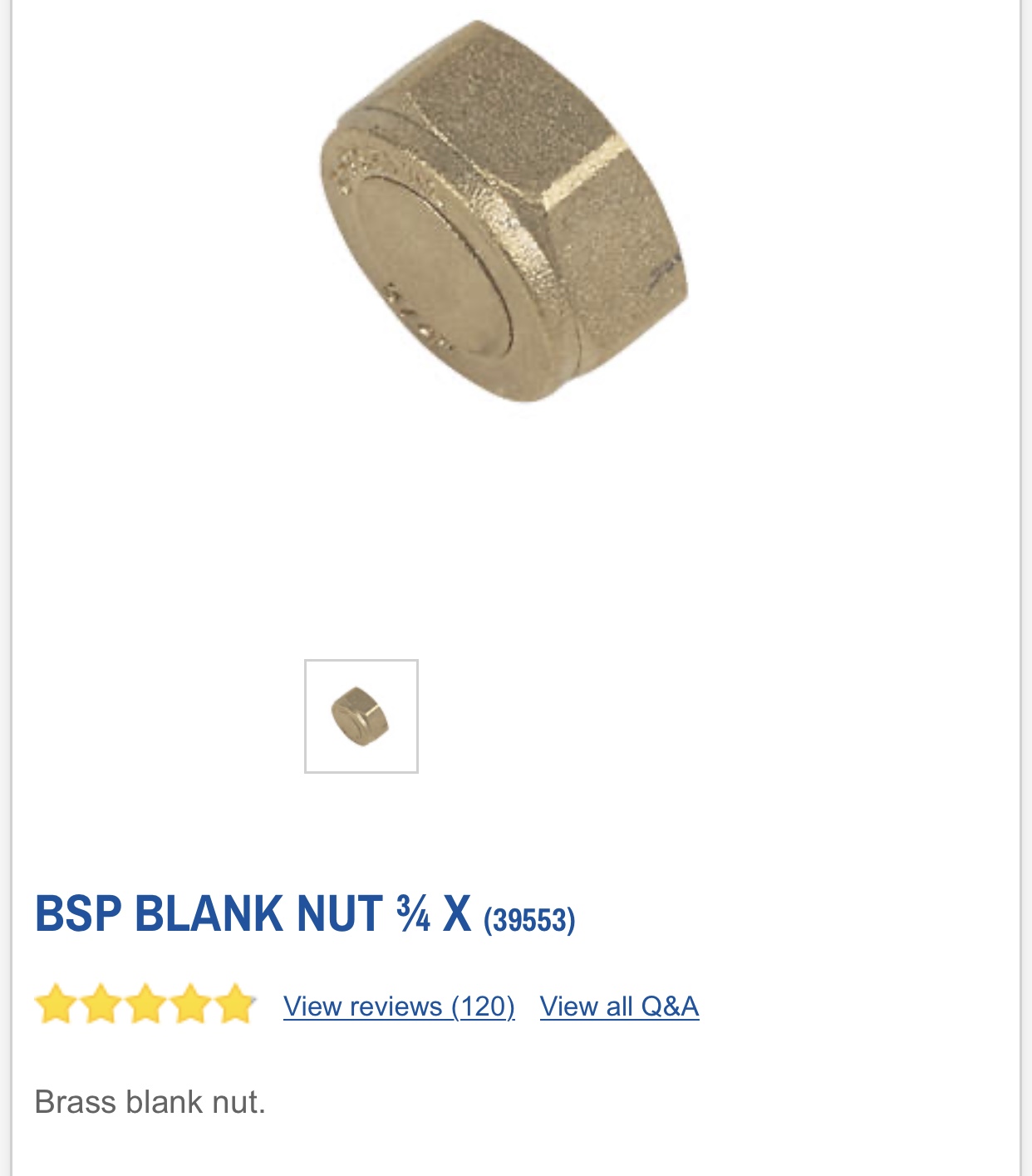Click the Q&A text in the link
This screenshot has width=1032, height=1176.
pos(670,1006)
